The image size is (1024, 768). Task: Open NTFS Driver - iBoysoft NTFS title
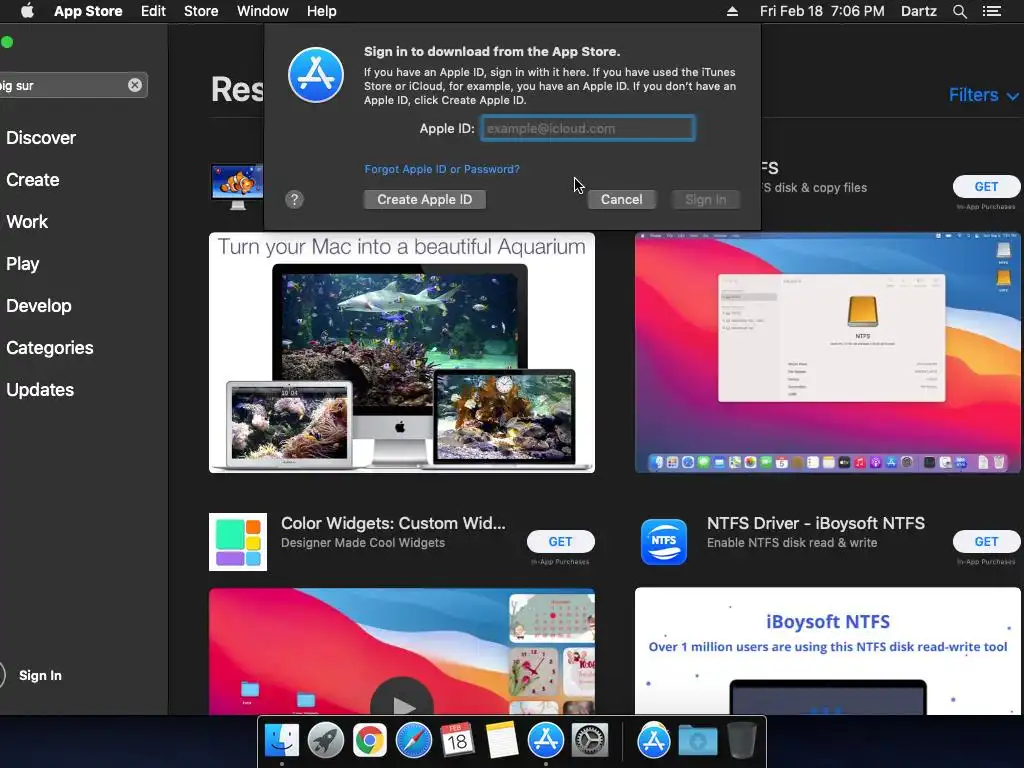click(x=816, y=523)
